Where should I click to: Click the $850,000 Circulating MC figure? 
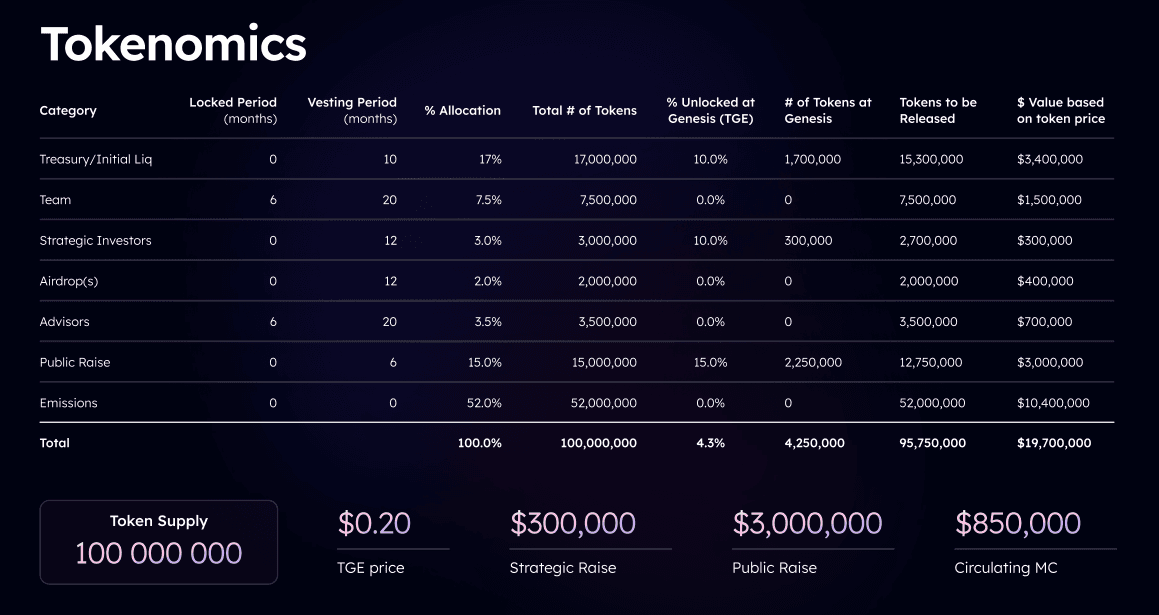point(1017,523)
